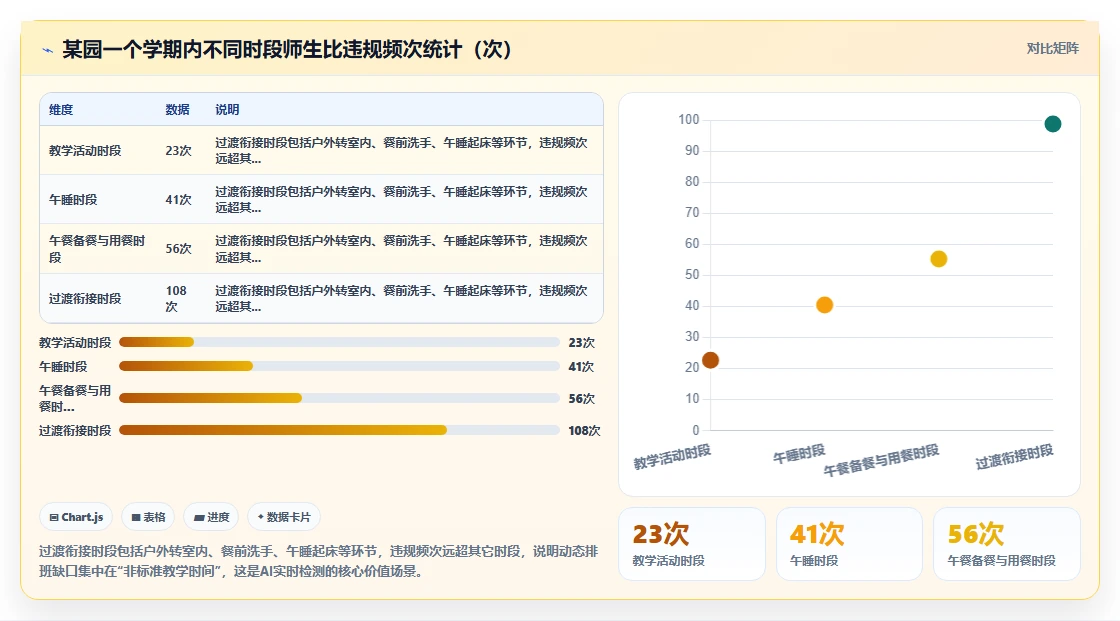This screenshot has width=1120, height=621.
Task: Click the 午餐备餐与用餐时… progress bar
Action: click(x=339, y=398)
